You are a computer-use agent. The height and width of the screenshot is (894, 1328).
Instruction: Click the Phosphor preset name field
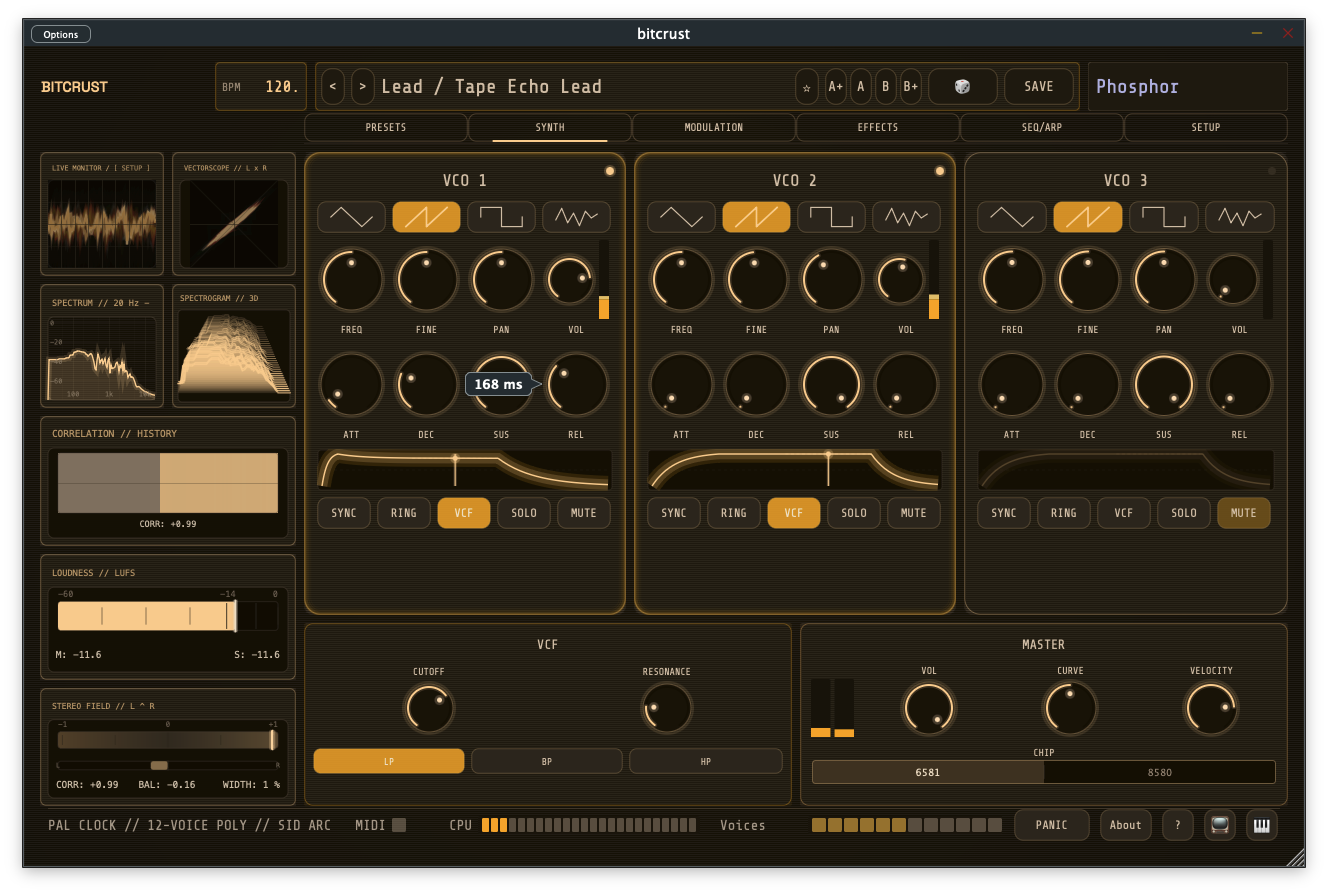(x=1186, y=86)
